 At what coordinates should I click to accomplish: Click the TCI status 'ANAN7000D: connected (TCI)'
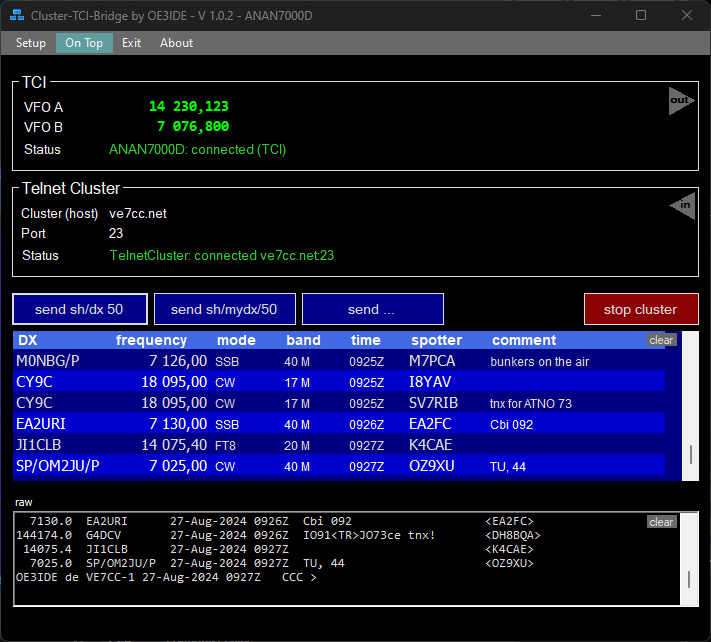click(197, 150)
